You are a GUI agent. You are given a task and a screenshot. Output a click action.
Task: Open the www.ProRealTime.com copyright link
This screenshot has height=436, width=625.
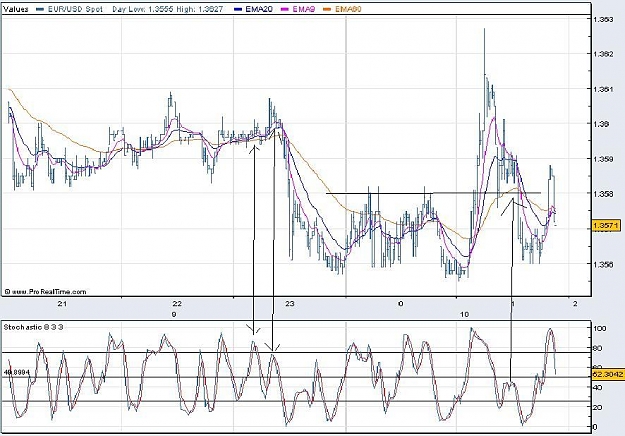tap(45, 292)
